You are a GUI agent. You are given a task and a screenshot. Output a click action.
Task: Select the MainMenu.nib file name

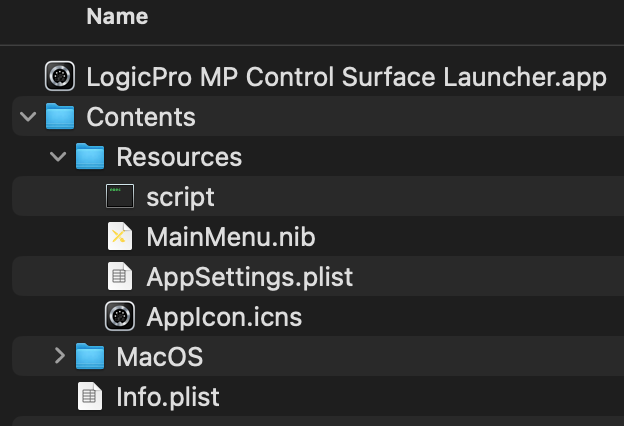tap(231, 237)
